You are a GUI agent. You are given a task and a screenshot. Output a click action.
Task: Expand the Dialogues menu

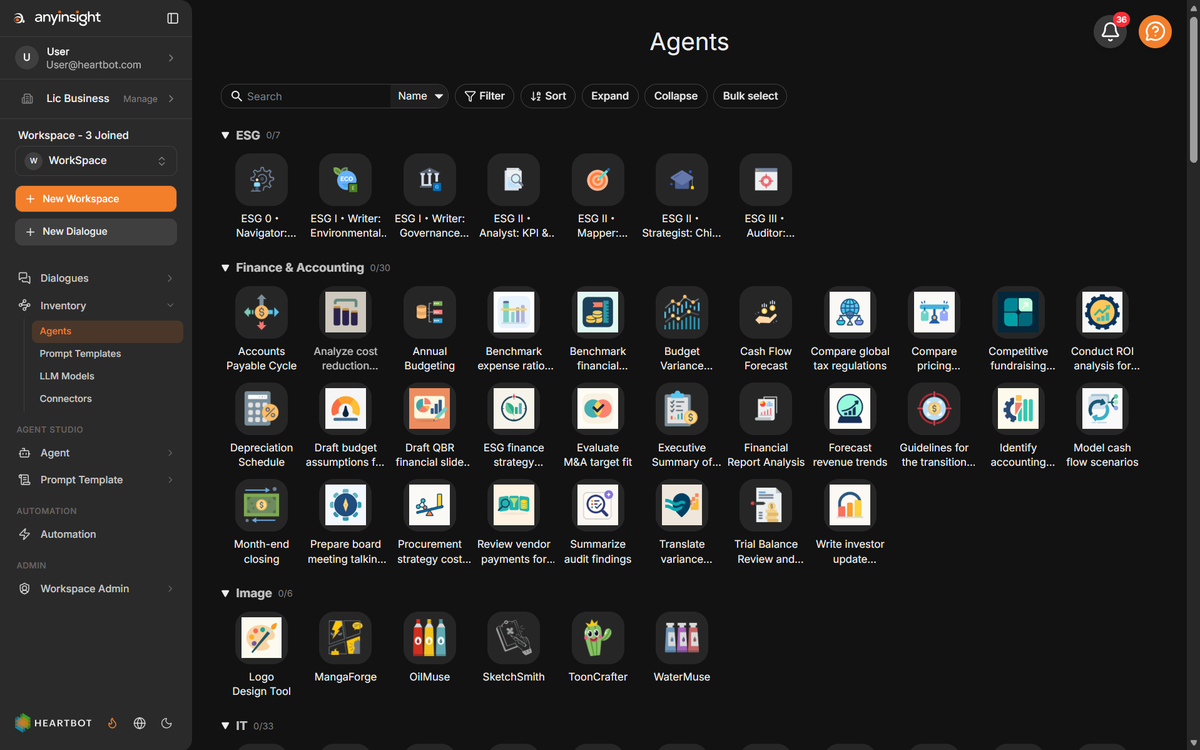pos(96,278)
